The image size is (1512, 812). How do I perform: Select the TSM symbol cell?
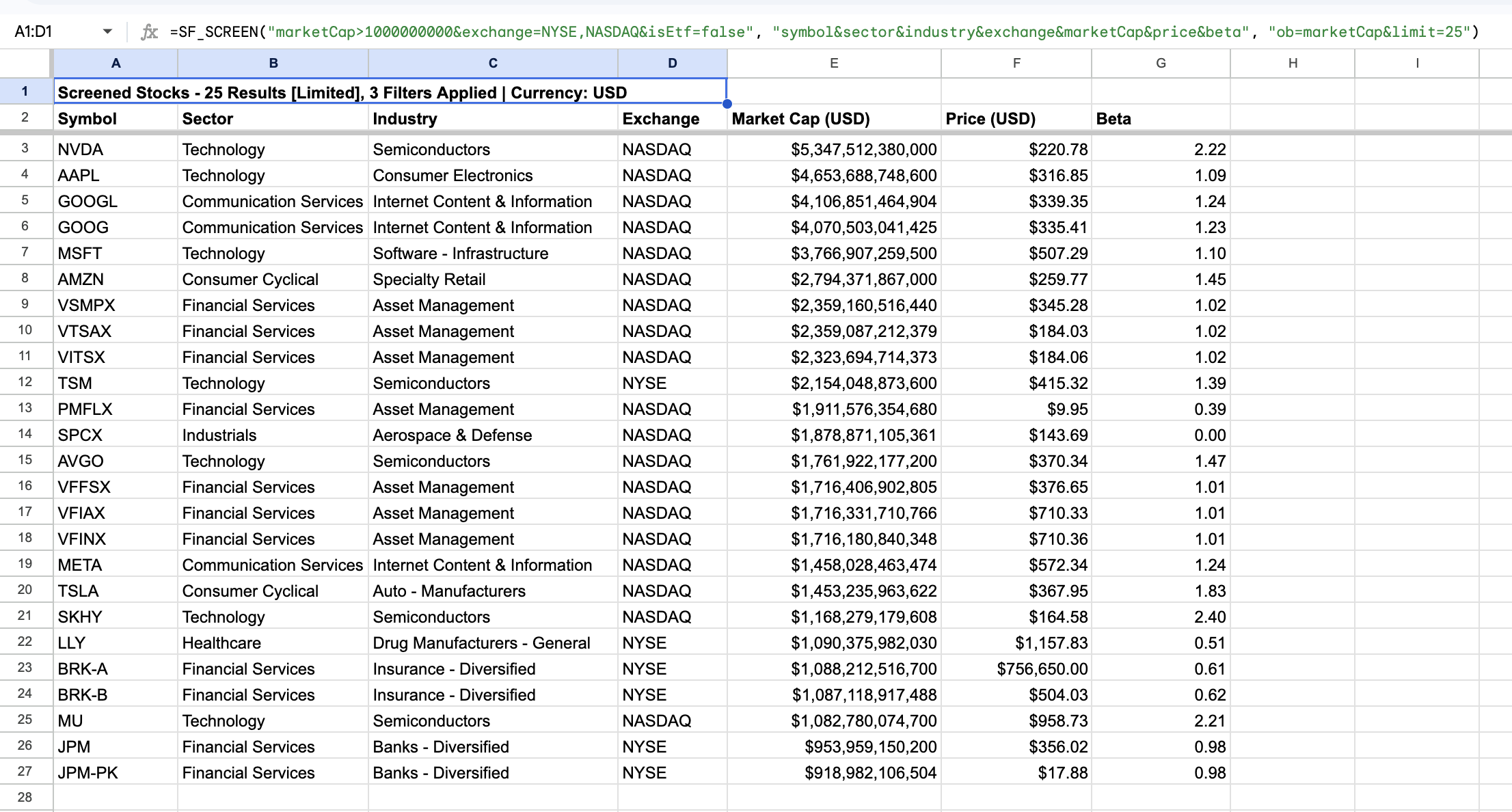click(116, 383)
